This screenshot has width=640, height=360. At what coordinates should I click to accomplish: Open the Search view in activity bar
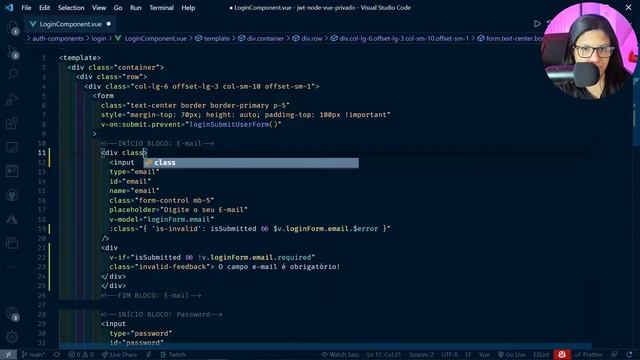pyautogui.click(x=12, y=75)
